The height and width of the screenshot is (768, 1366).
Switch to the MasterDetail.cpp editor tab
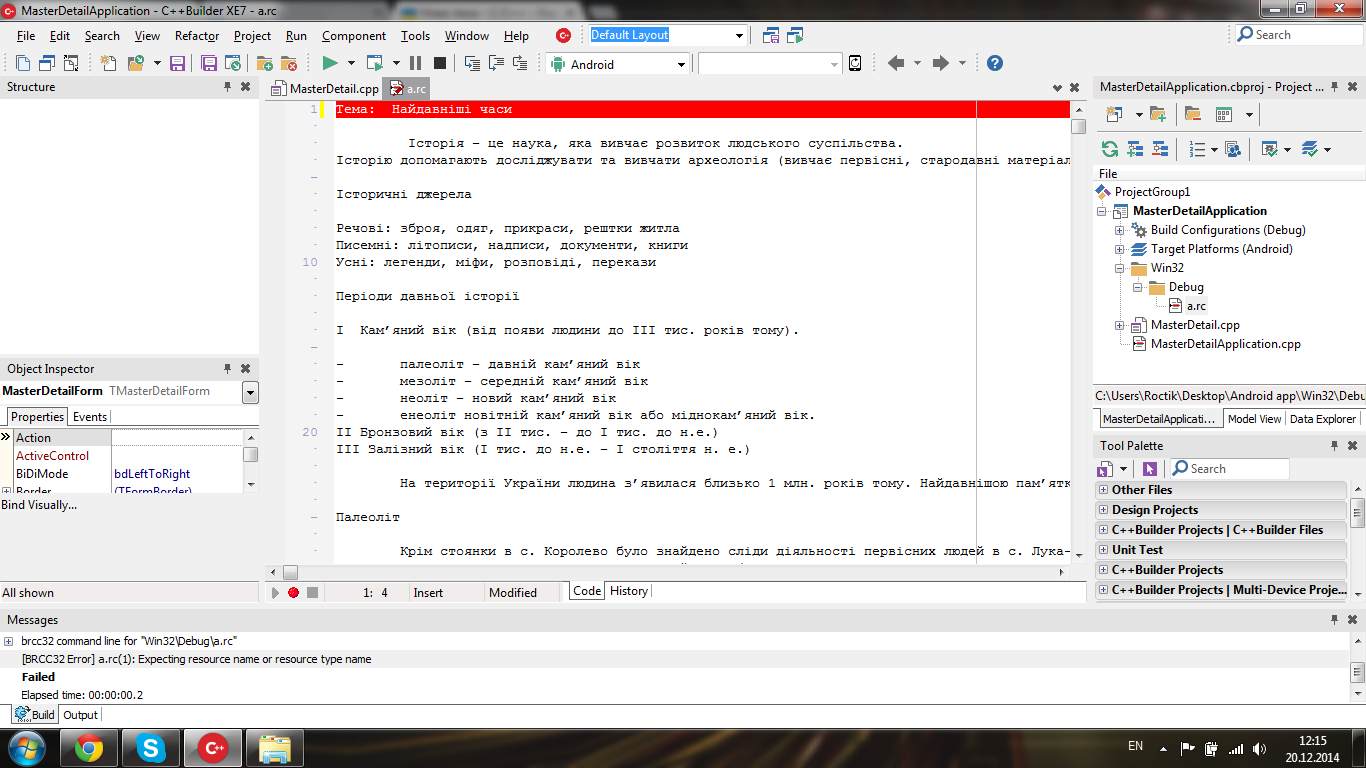(325, 88)
